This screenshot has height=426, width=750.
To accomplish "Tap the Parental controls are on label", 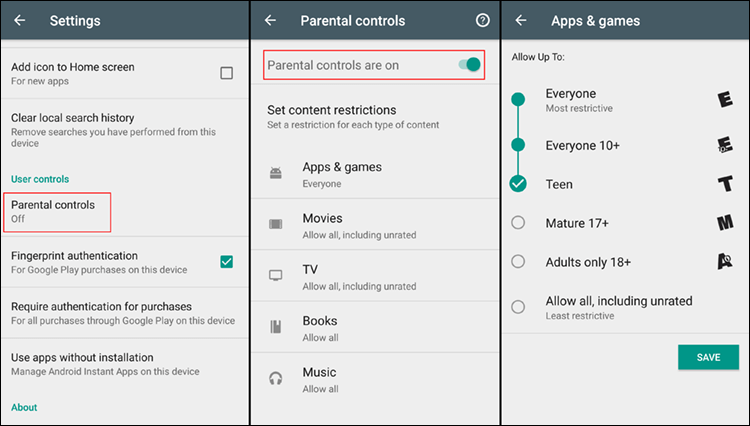I will [333, 65].
